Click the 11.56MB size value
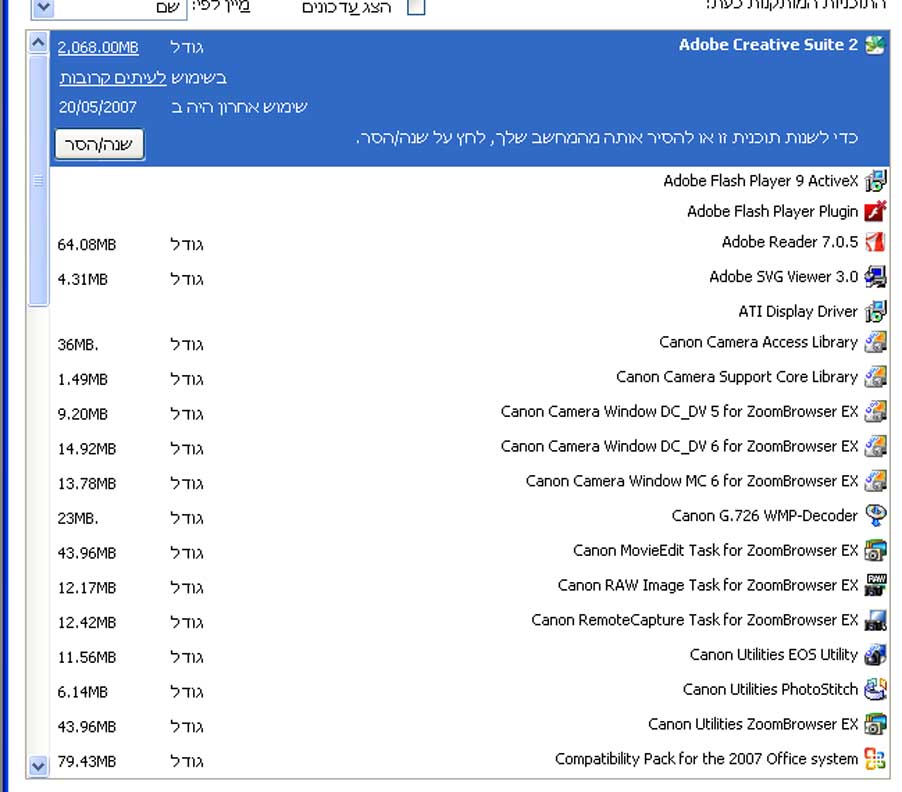The width and height of the screenshot is (902, 792). pos(87,657)
